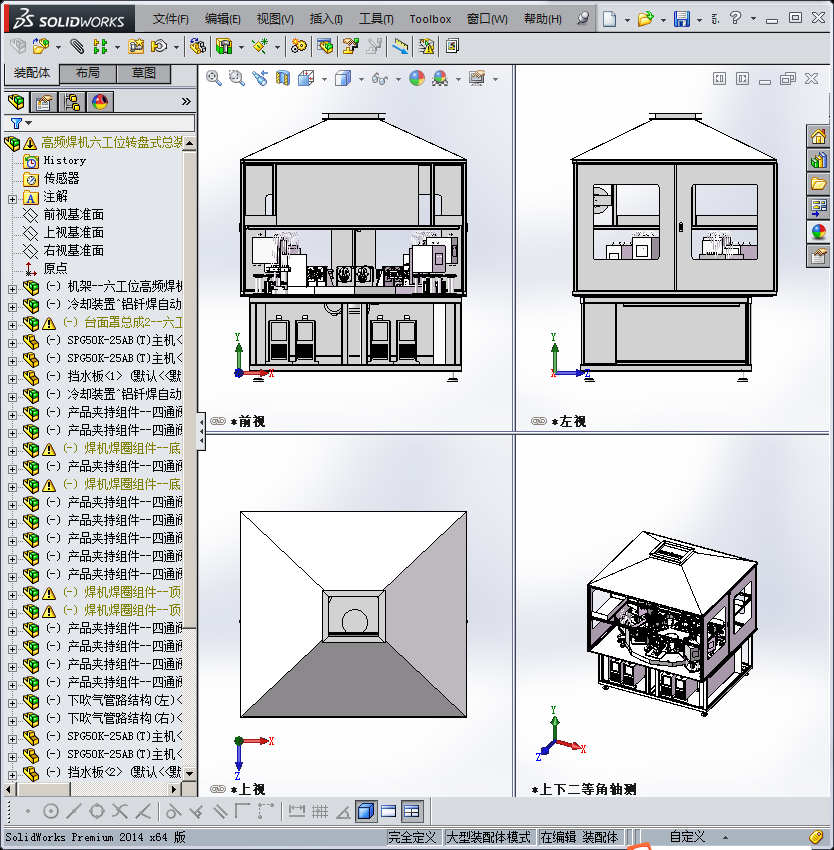This screenshot has height=850, width=834.
Task: Open the filter funnel dropdown arrow
Action: coord(29,123)
